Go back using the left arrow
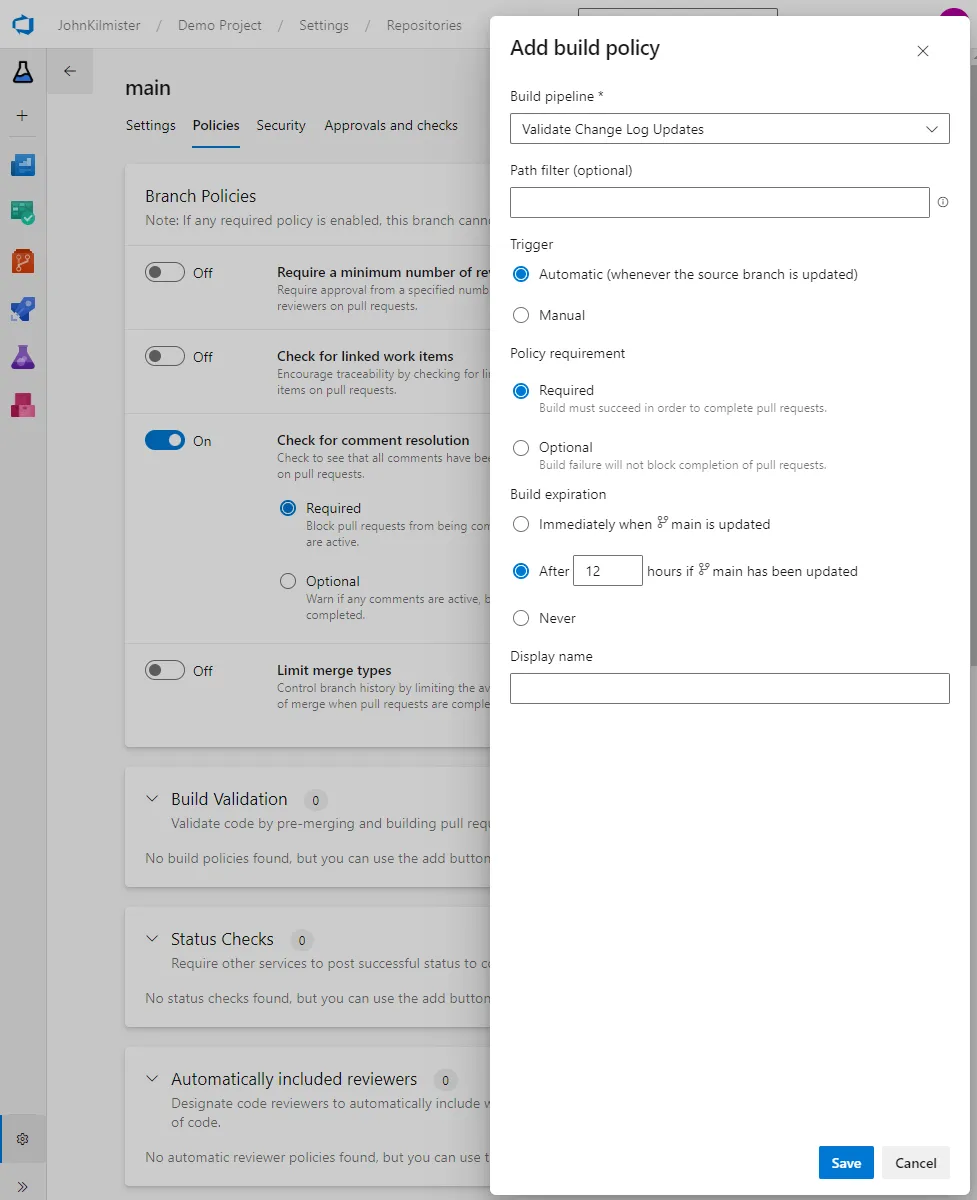 (x=69, y=71)
